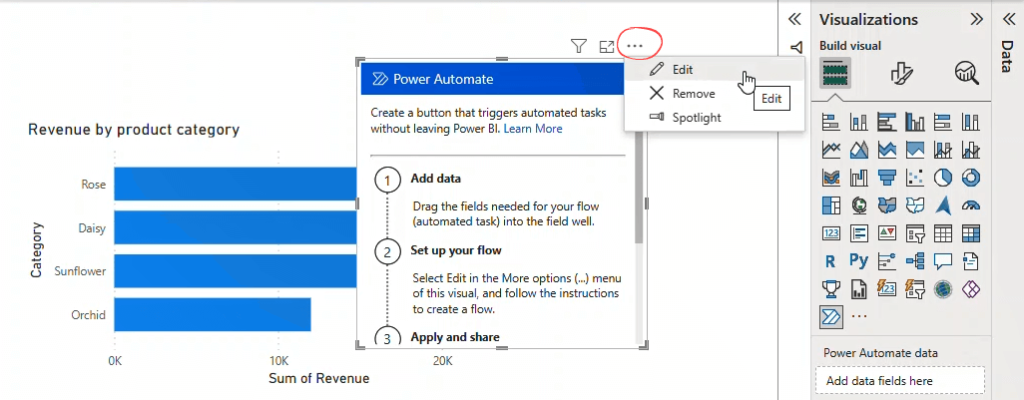Select the lightning-bolt Card (new) visual

click(x=887, y=288)
